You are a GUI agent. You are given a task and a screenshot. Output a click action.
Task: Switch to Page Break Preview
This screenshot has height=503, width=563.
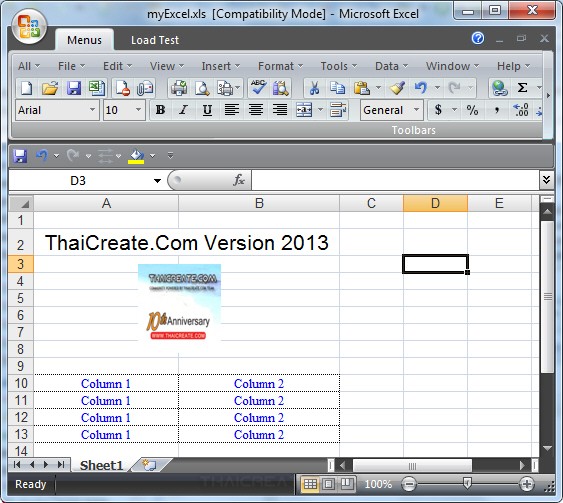[x=347, y=484]
